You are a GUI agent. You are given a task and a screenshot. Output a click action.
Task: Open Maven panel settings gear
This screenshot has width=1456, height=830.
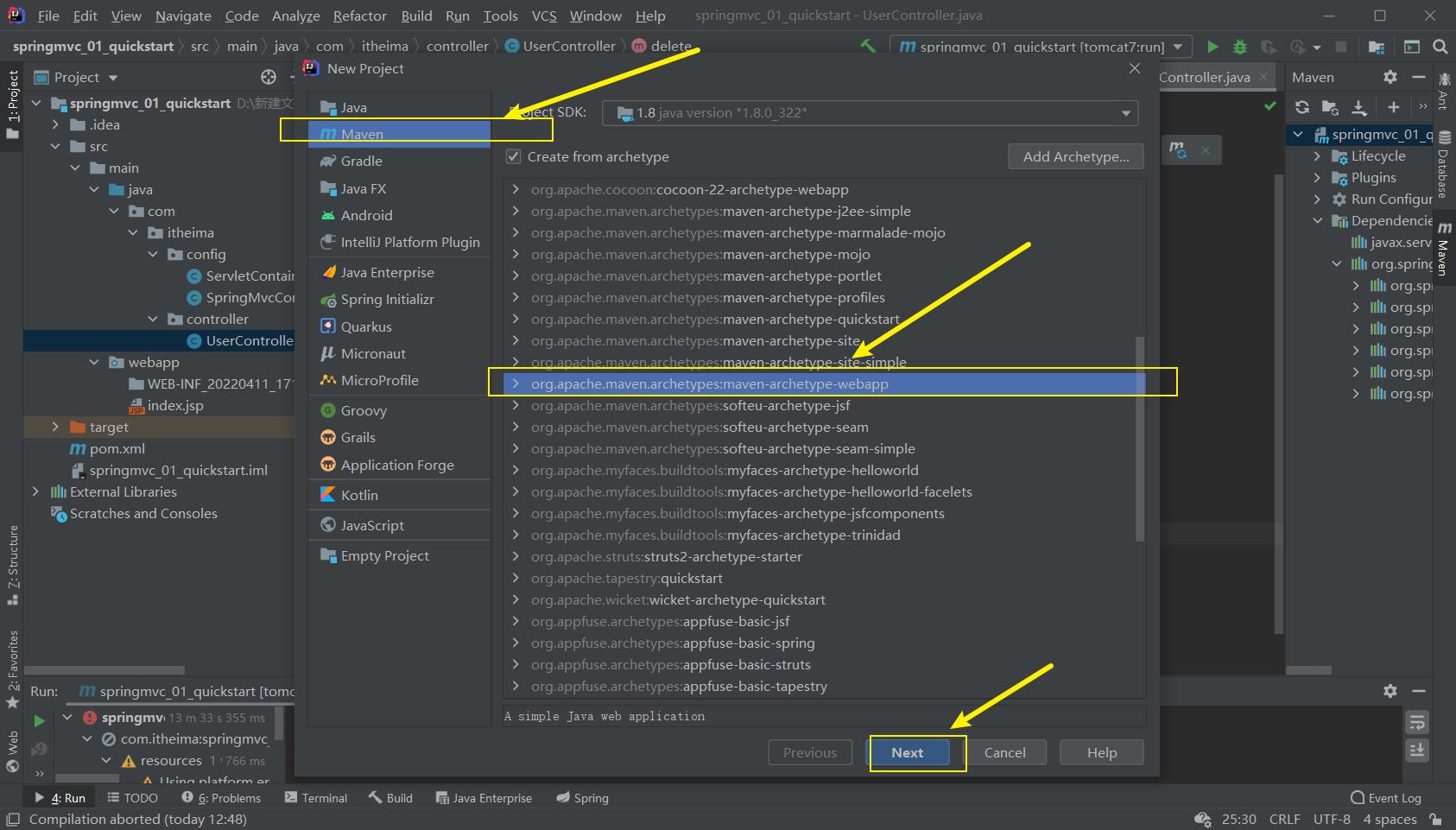pos(1390,77)
